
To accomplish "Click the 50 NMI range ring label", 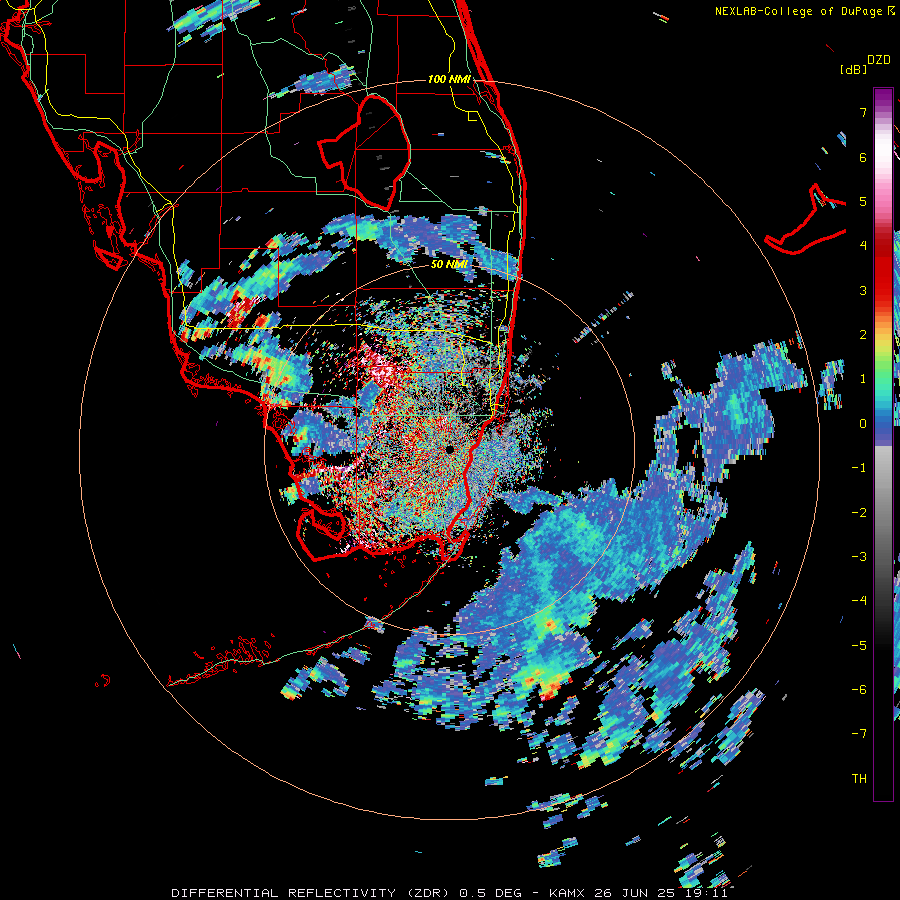I will pos(449,264).
